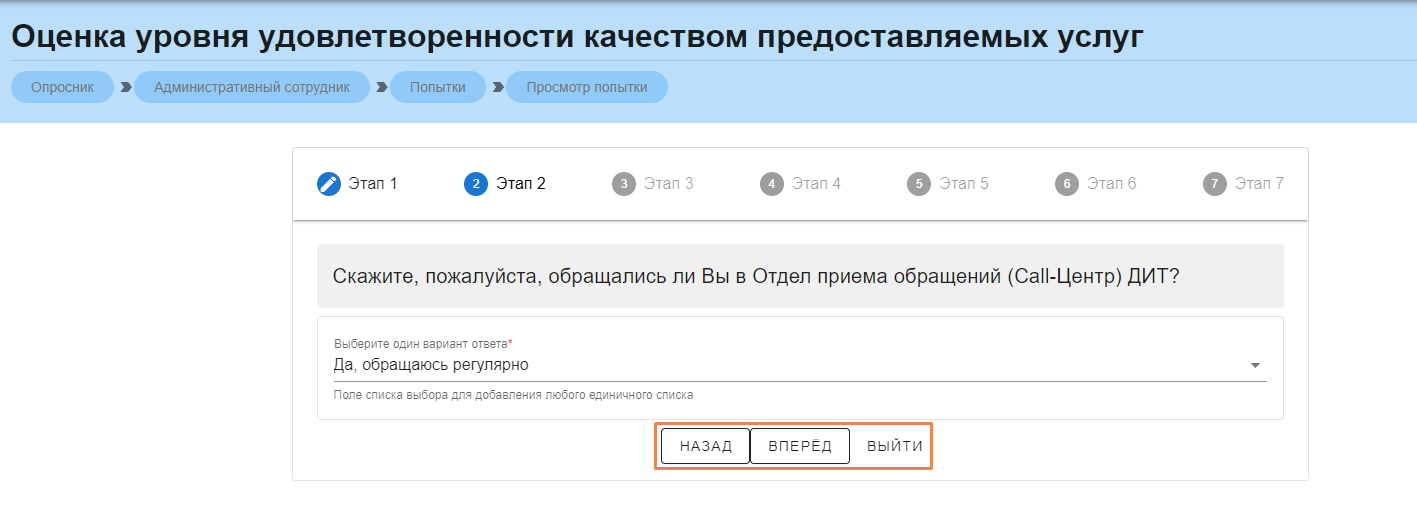Click the gray step circle numbered 3
Image resolution: width=1417 pixels, height=527 pixels.
[x=624, y=184]
